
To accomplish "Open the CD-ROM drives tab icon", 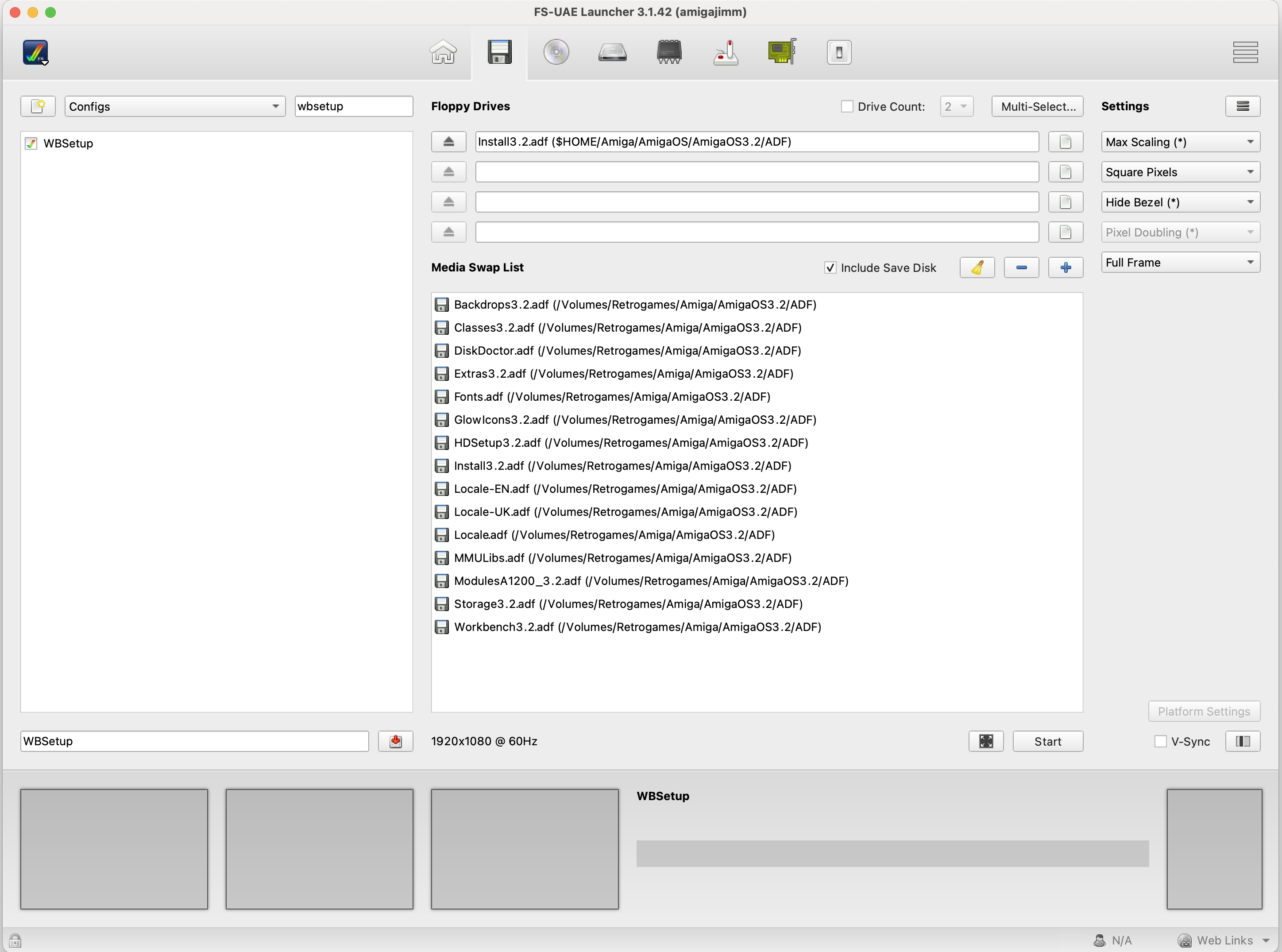I will click(x=556, y=52).
